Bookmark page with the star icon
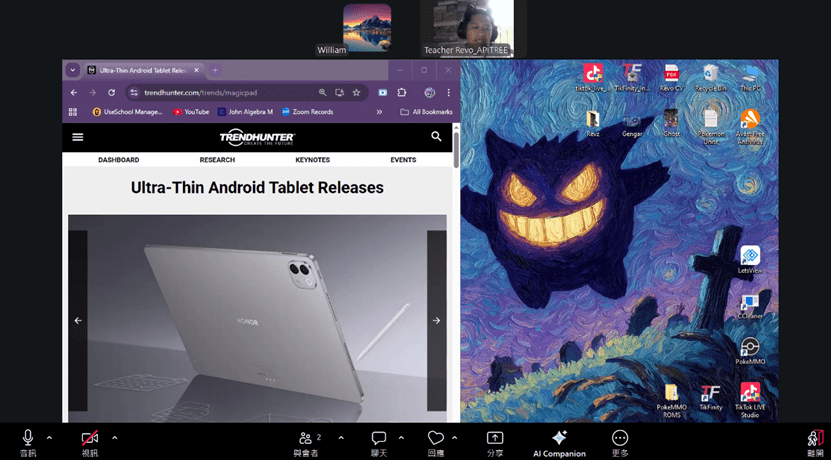 (x=356, y=92)
